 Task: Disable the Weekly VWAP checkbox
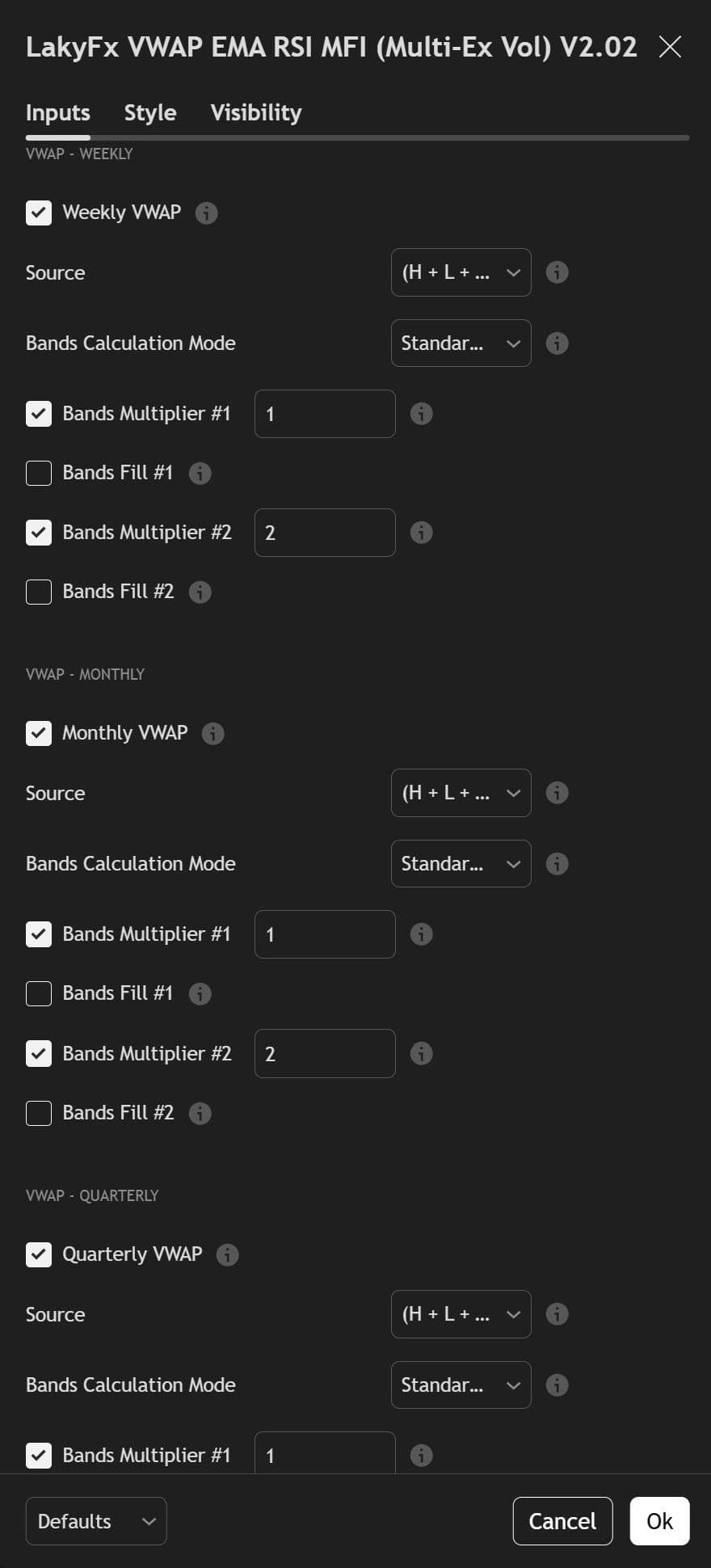pyautogui.click(x=39, y=213)
